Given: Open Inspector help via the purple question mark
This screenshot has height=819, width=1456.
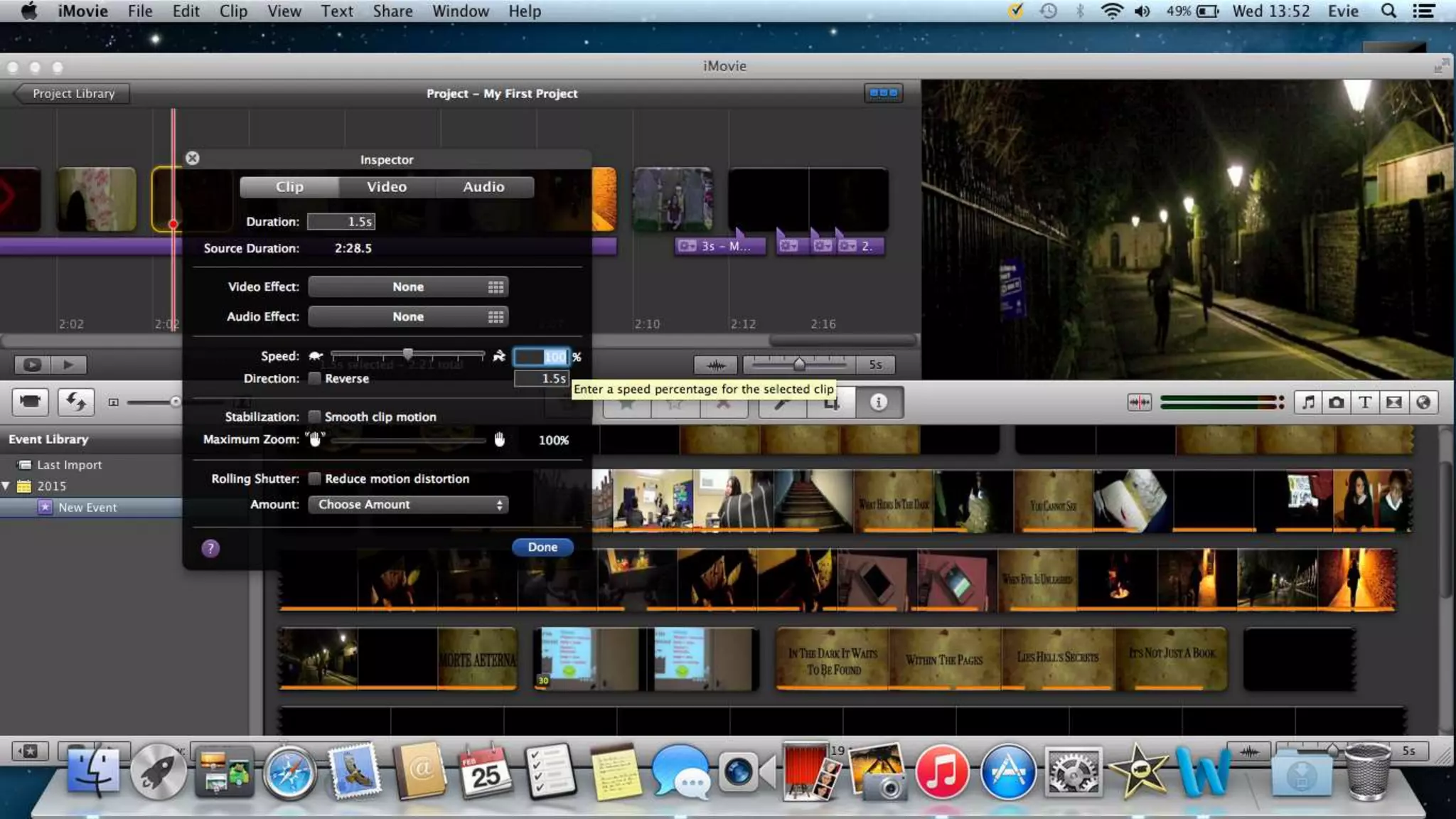Looking at the screenshot, I should coord(210,548).
